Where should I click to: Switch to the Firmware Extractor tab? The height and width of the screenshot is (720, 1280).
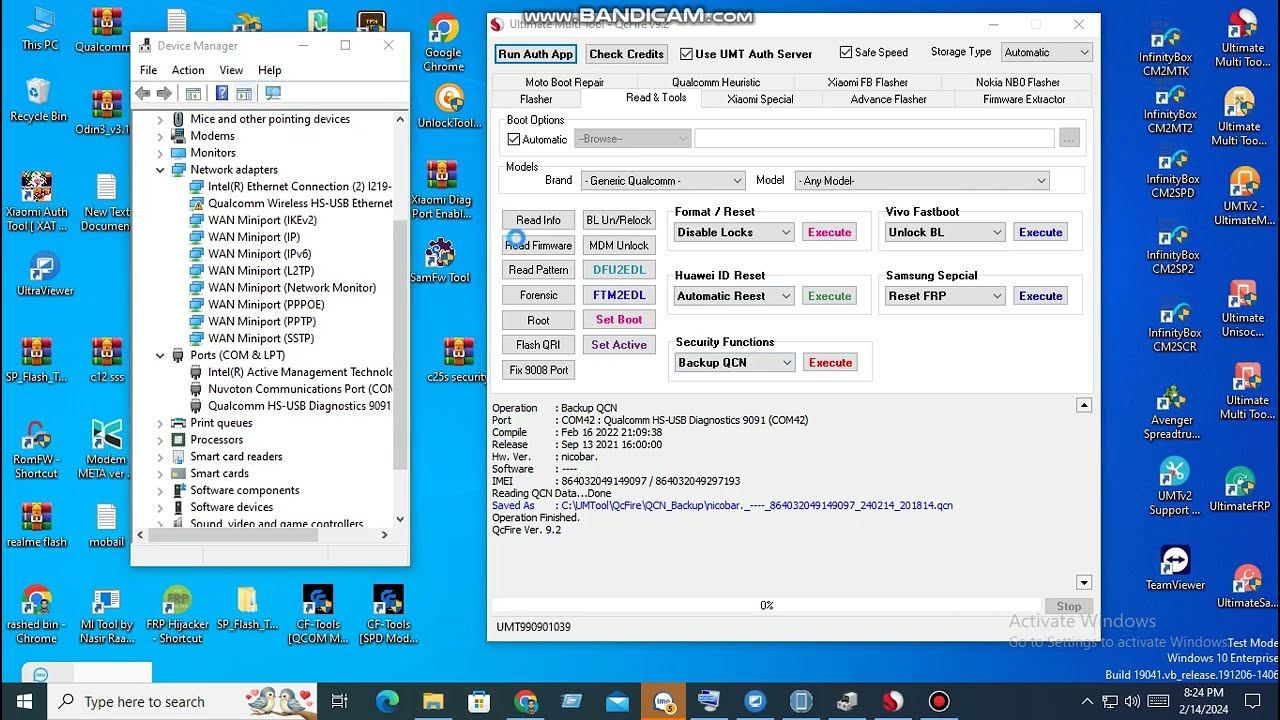pos(1024,99)
